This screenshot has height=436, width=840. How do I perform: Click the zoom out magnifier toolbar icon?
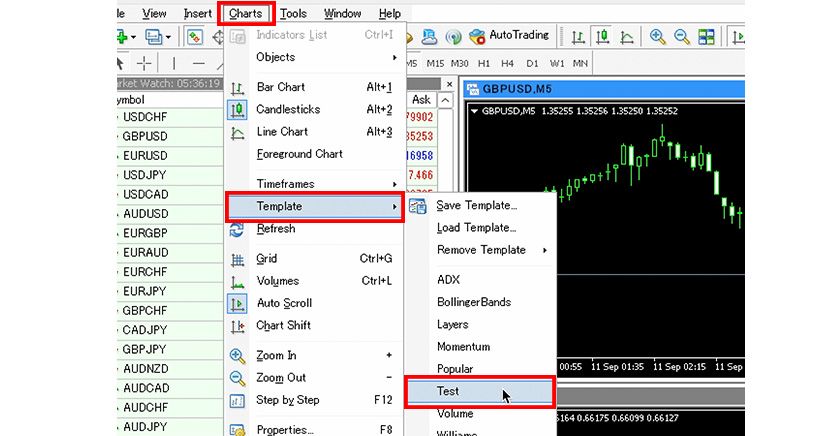[x=681, y=36]
